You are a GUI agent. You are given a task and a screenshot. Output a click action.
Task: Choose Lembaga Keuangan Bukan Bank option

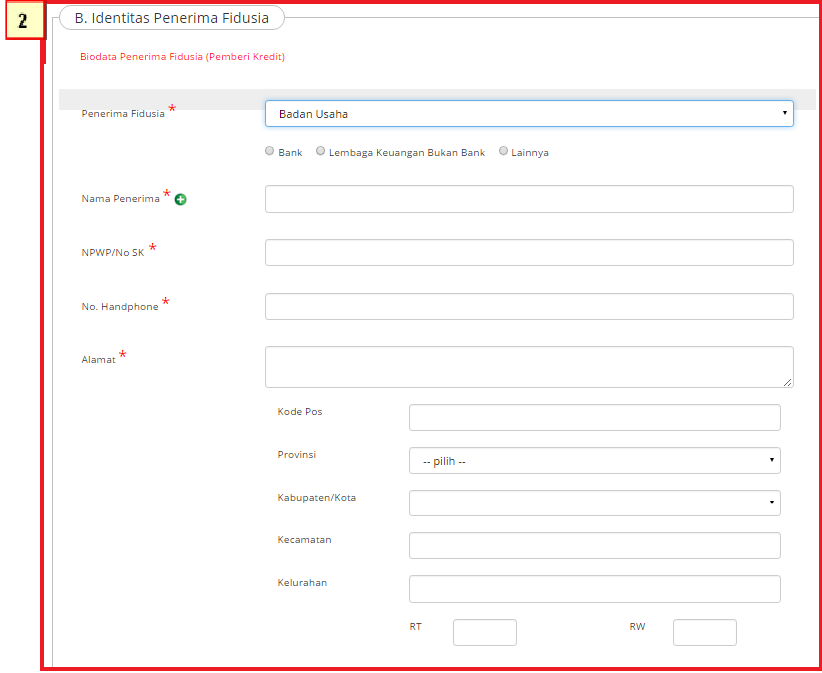coord(320,152)
